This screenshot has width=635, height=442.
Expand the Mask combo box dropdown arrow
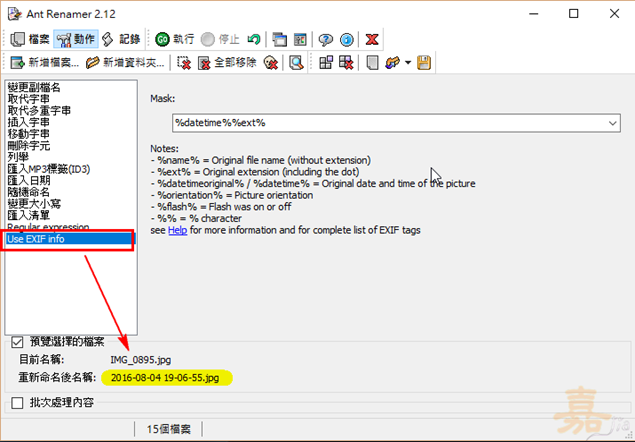point(613,123)
